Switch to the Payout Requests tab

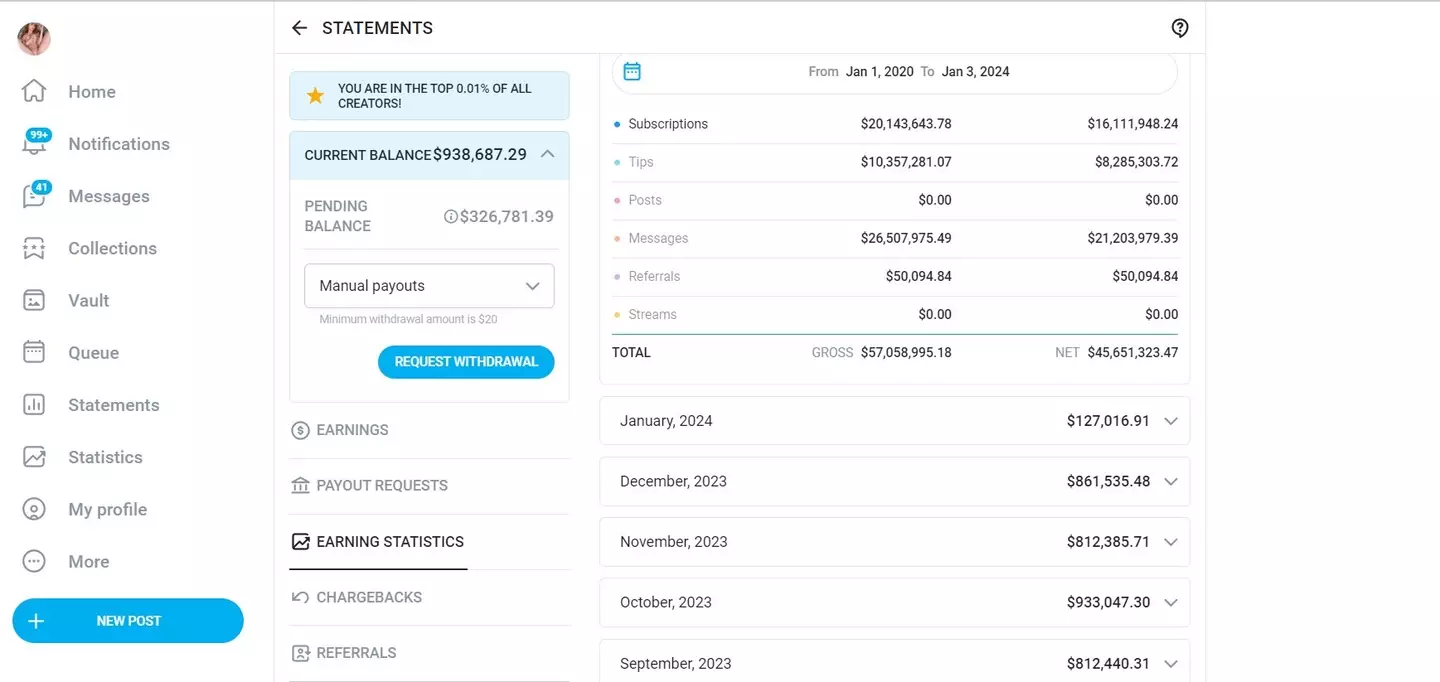pos(381,486)
